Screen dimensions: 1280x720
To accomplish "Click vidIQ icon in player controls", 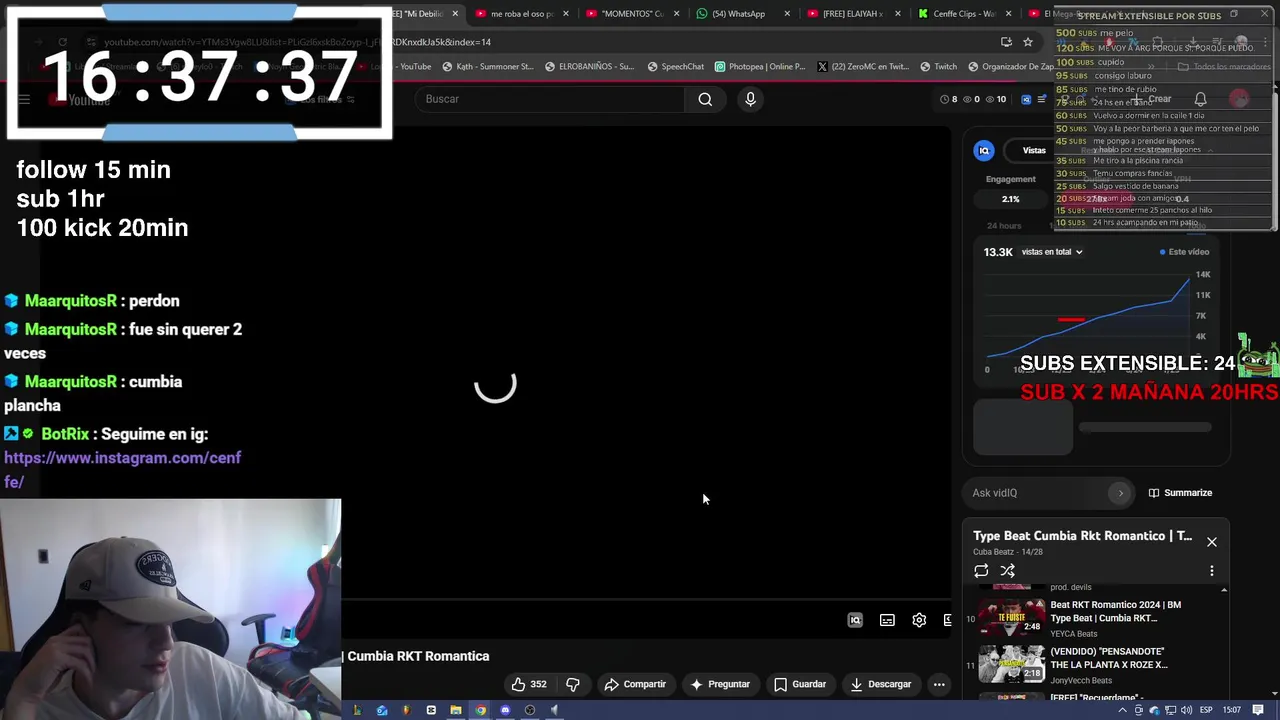I will click(855, 620).
